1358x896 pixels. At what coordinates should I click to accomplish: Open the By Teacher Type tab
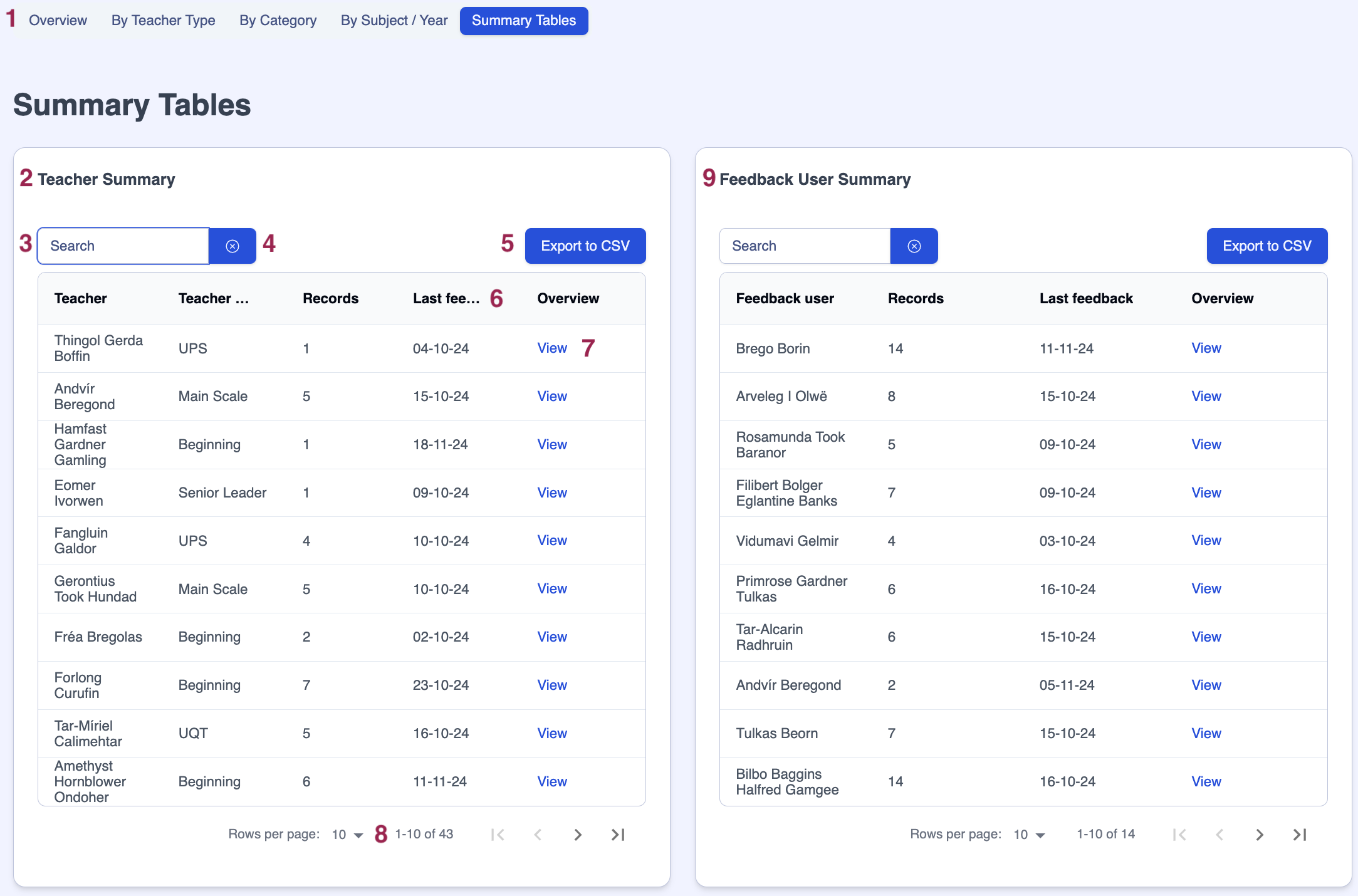[x=163, y=21]
